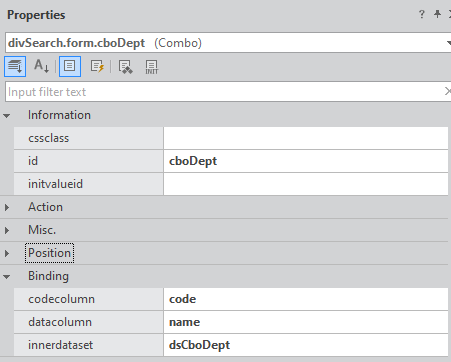Collapse the Binding section

(x=7, y=277)
